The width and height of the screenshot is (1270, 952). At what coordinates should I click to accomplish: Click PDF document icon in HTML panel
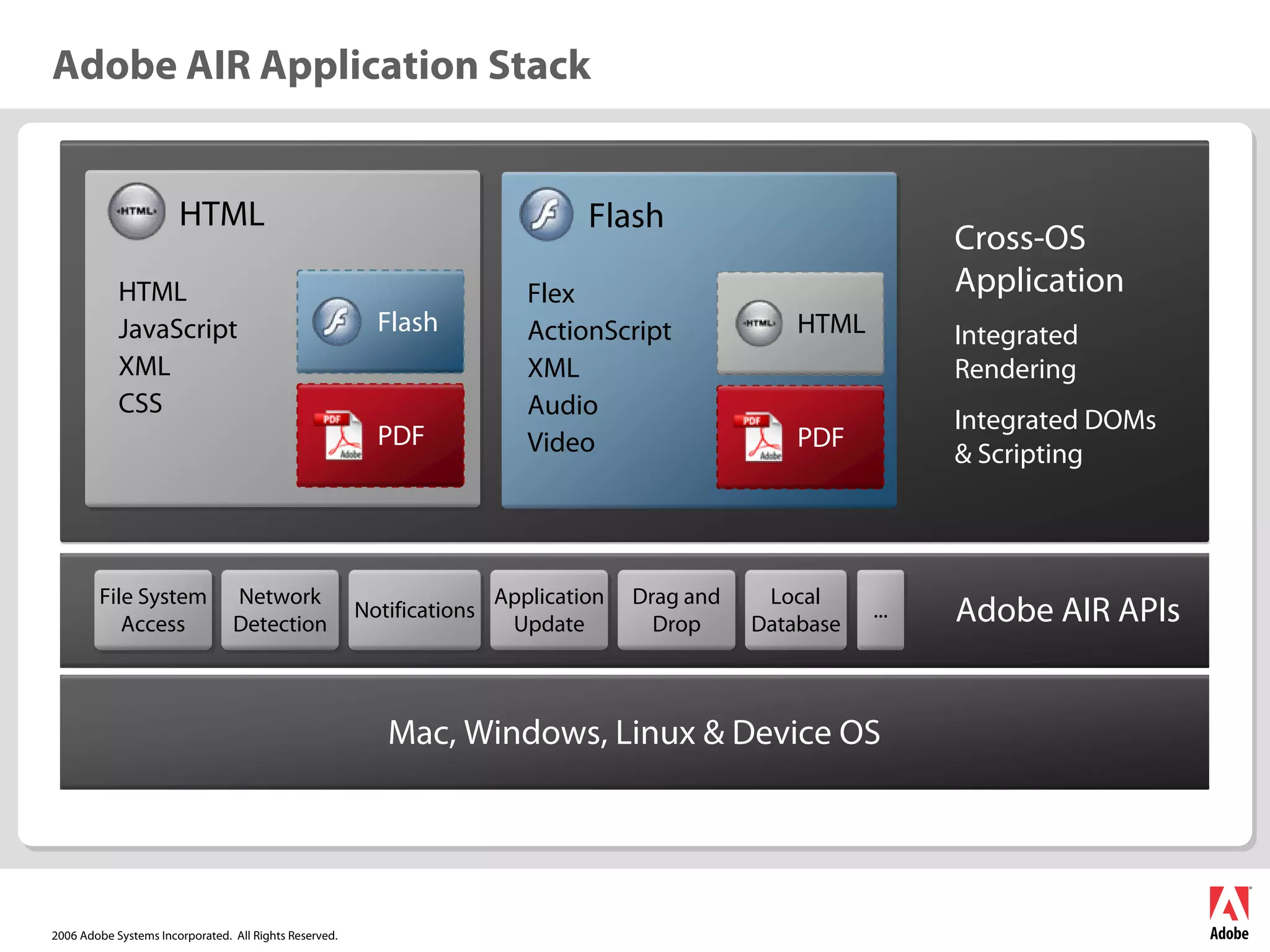click(340, 436)
